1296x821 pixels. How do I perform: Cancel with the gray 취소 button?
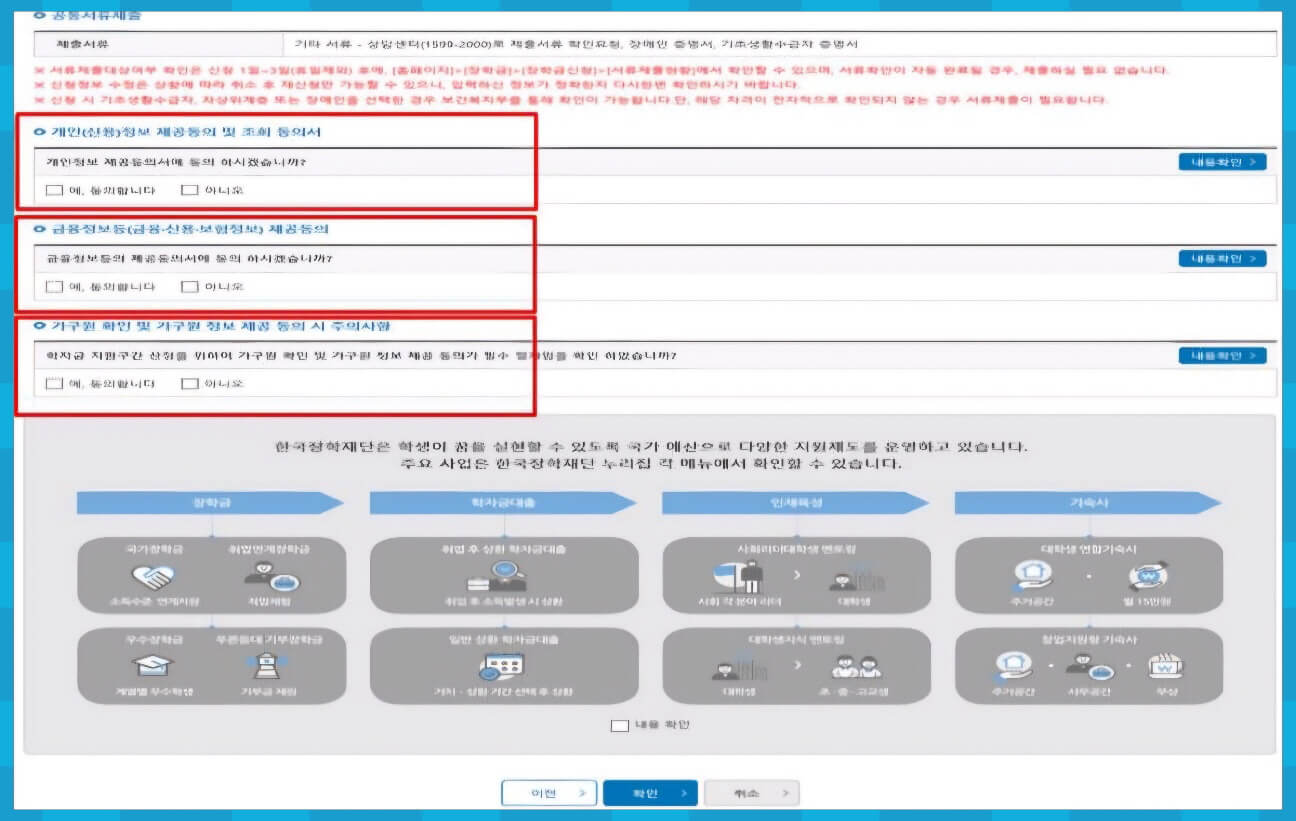pyautogui.click(x=751, y=793)
